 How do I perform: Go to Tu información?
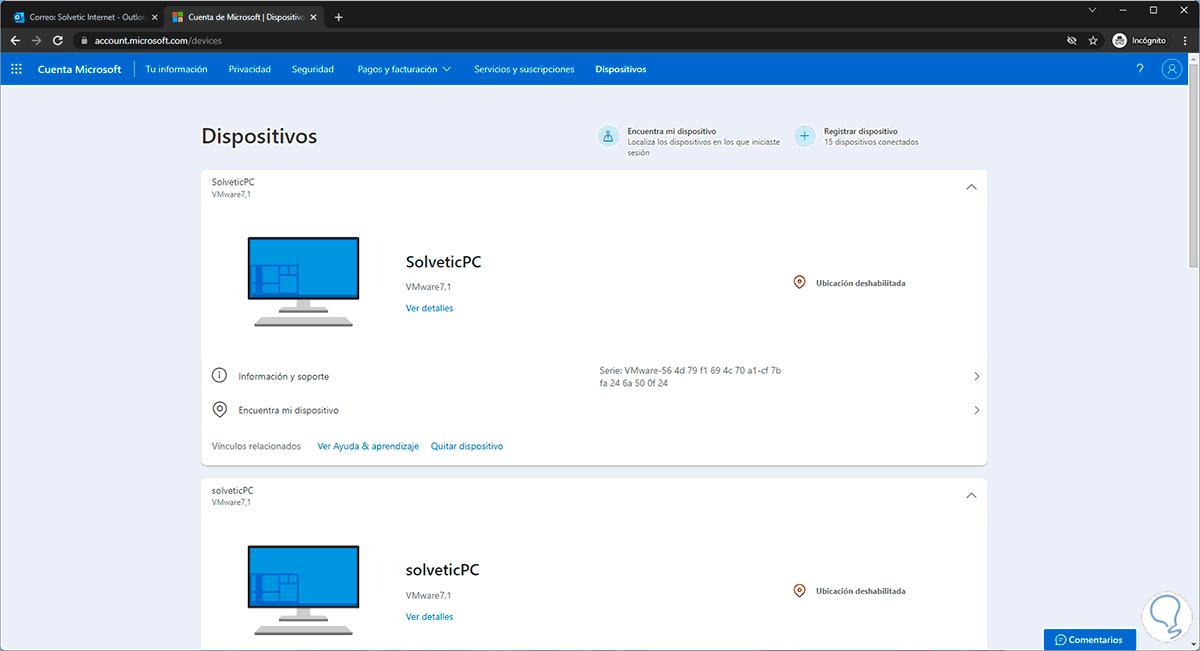(176, 69)
